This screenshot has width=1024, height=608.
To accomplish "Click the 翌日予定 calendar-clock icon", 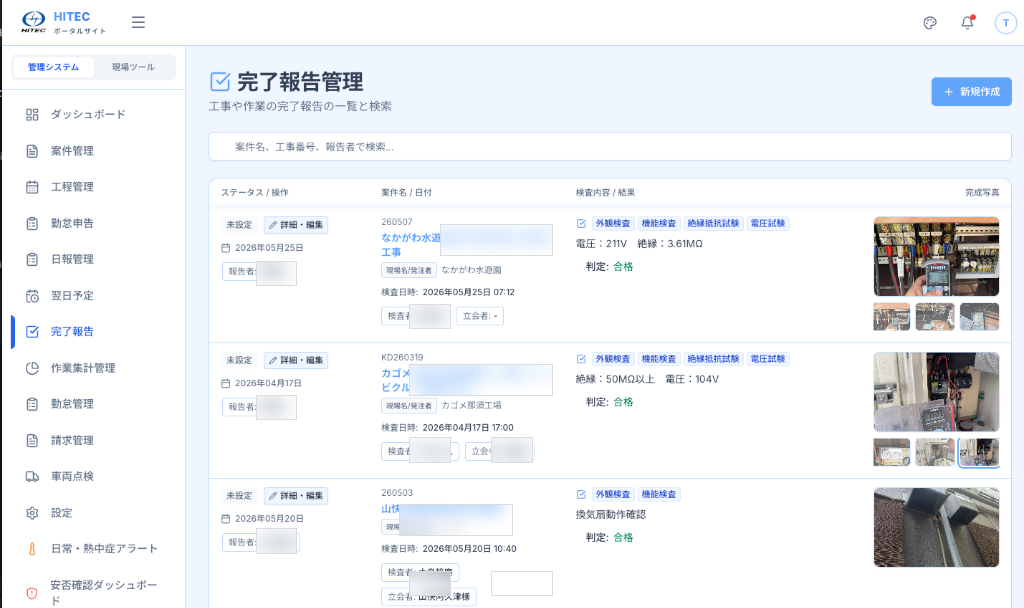I will 32,296.
